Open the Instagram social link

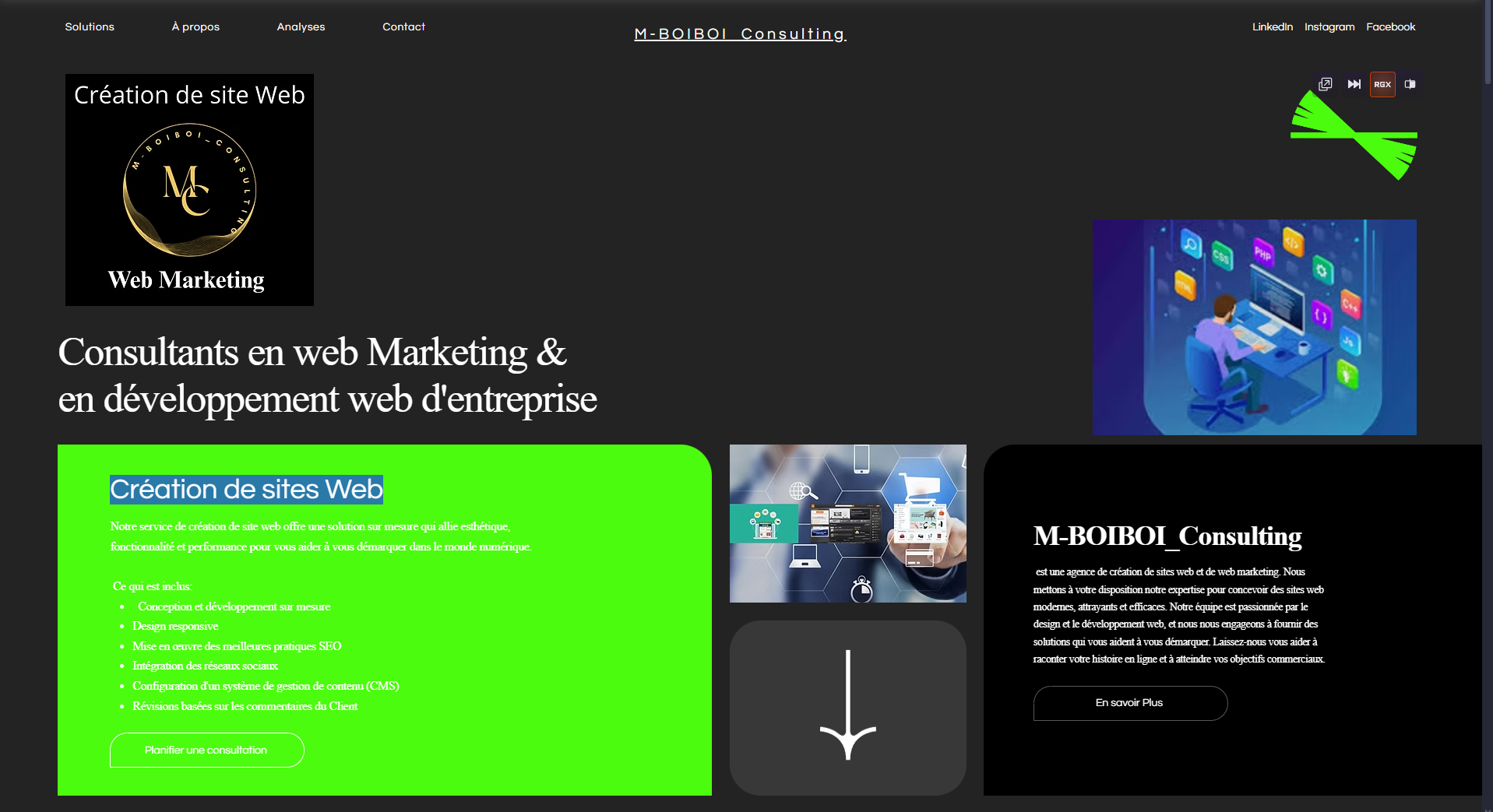point(1329,26)
